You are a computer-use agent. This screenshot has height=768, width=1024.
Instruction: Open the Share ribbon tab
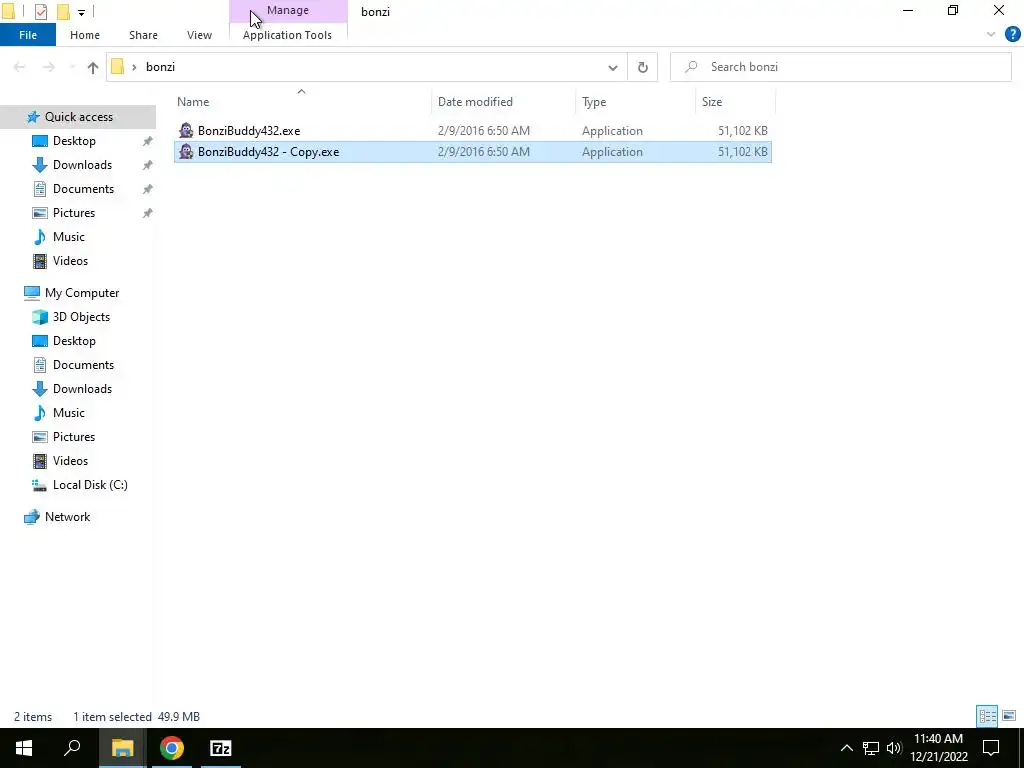[x=143, y=35]
